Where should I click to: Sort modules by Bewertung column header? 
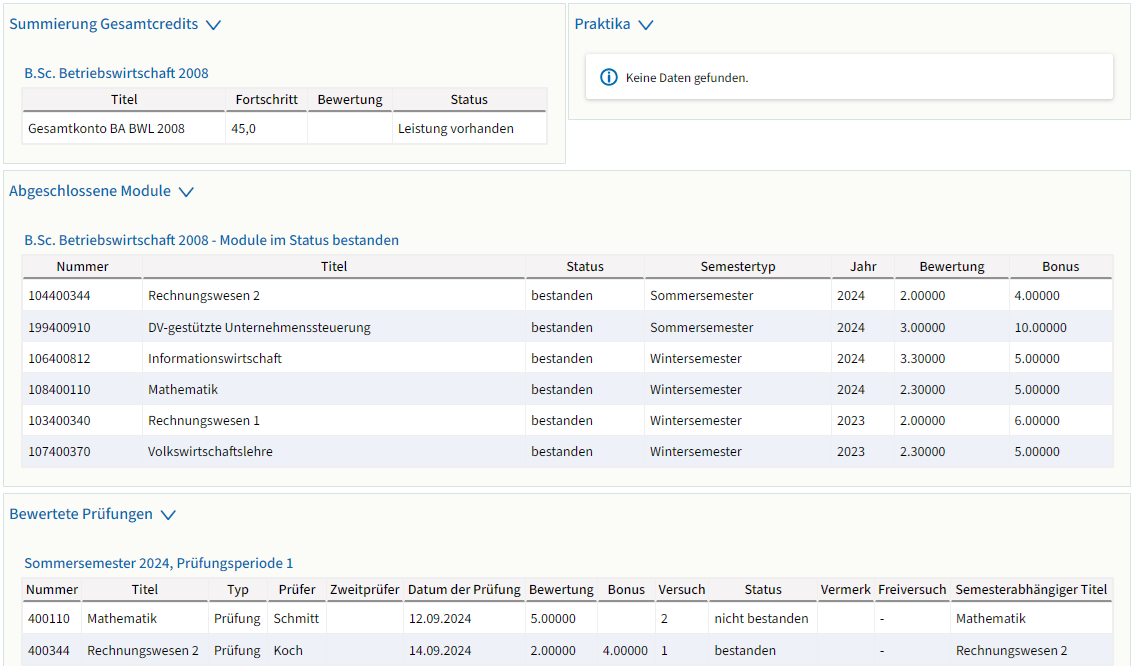coord(951,266)
